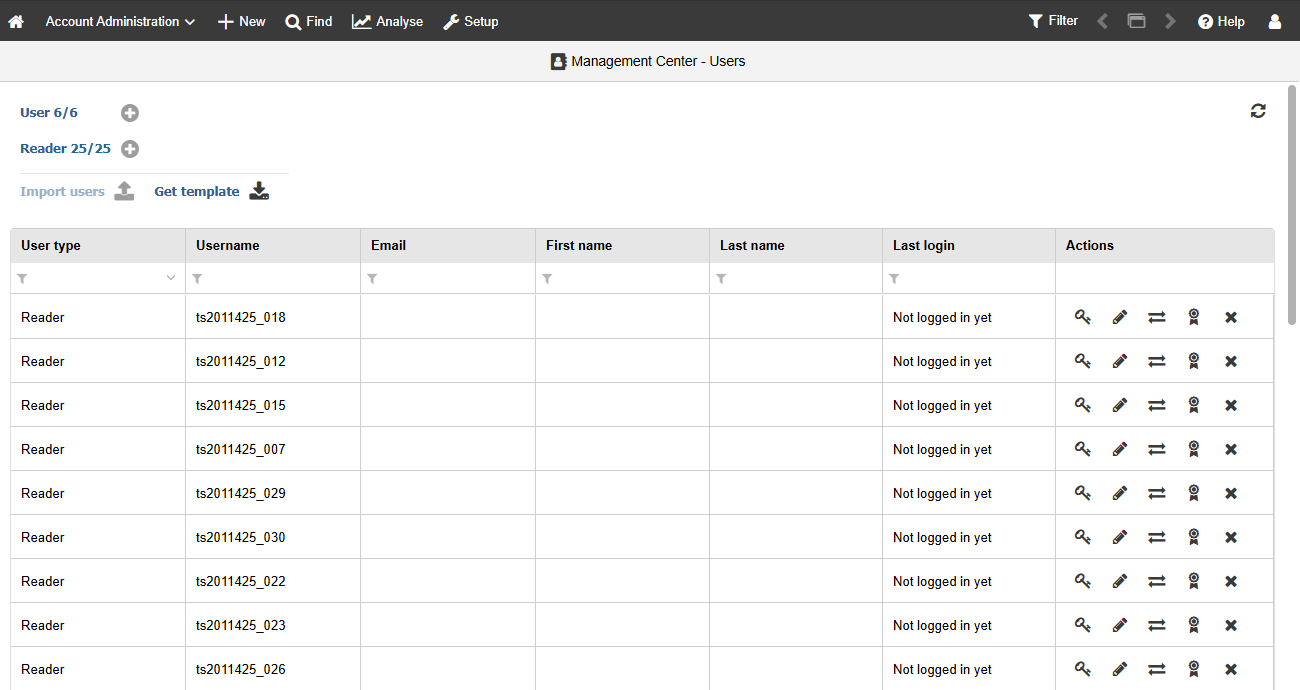Open the Analyse menu
This screenshot has width=1300, height=690.
[x=387, y=21]
